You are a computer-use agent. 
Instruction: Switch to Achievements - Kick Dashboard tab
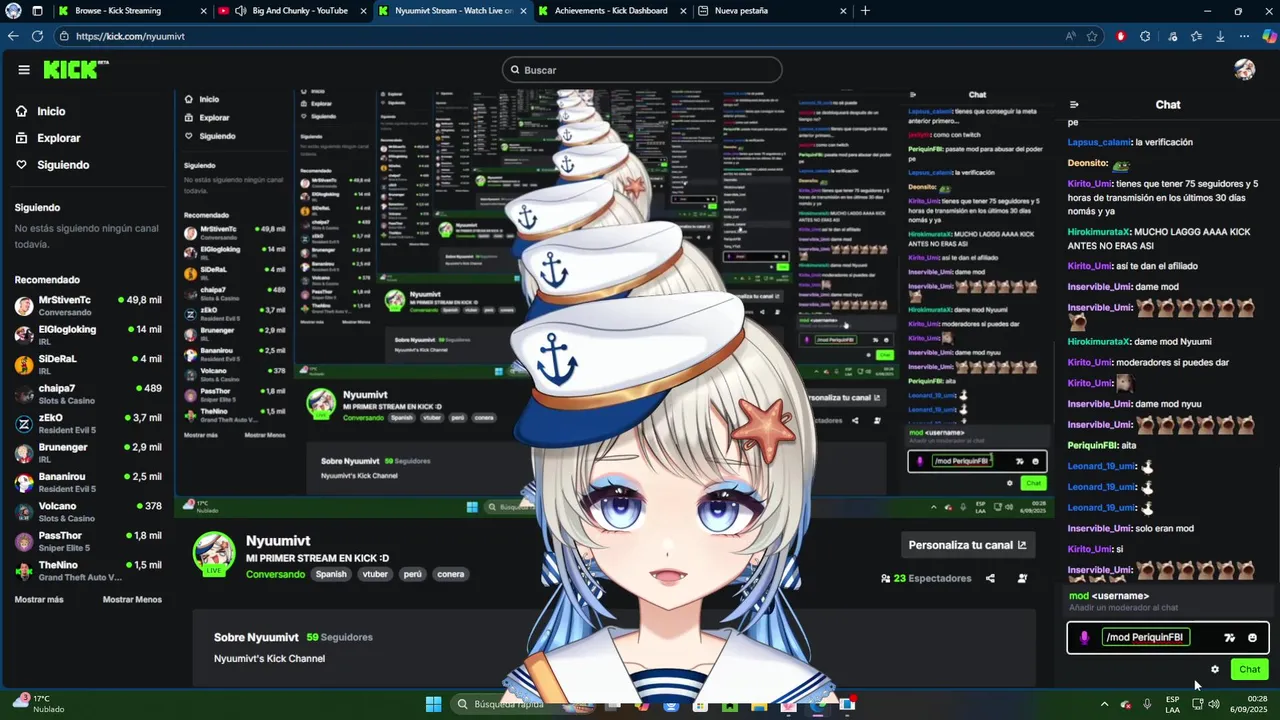tap(612, 11)
